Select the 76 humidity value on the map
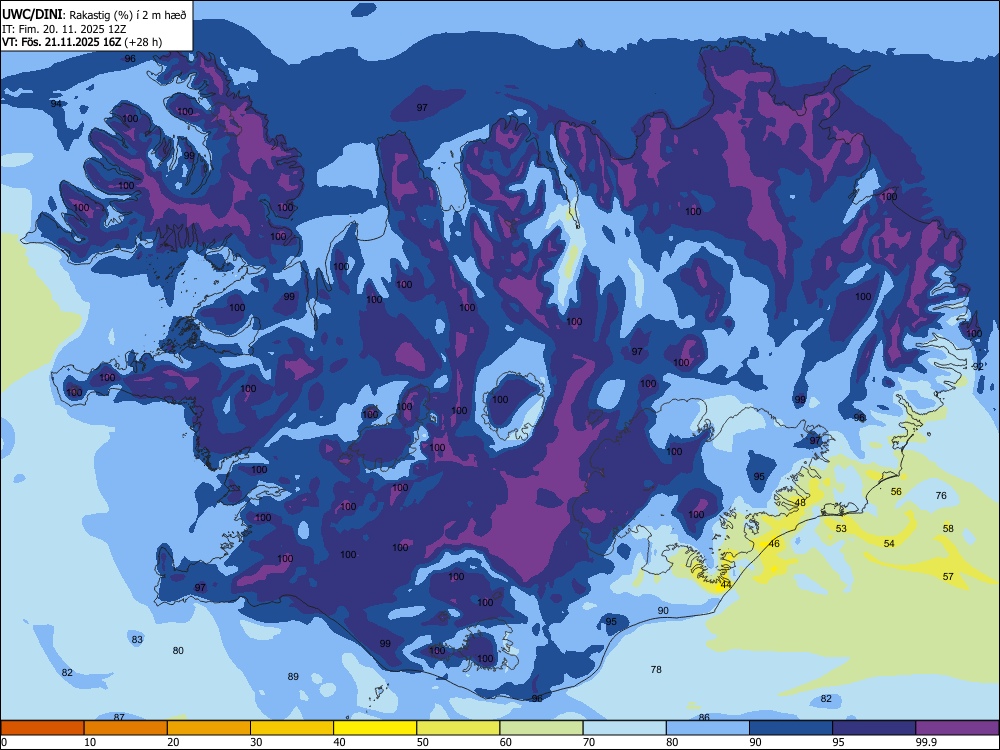Screen dimensions: 1000x750 point(941,496)
